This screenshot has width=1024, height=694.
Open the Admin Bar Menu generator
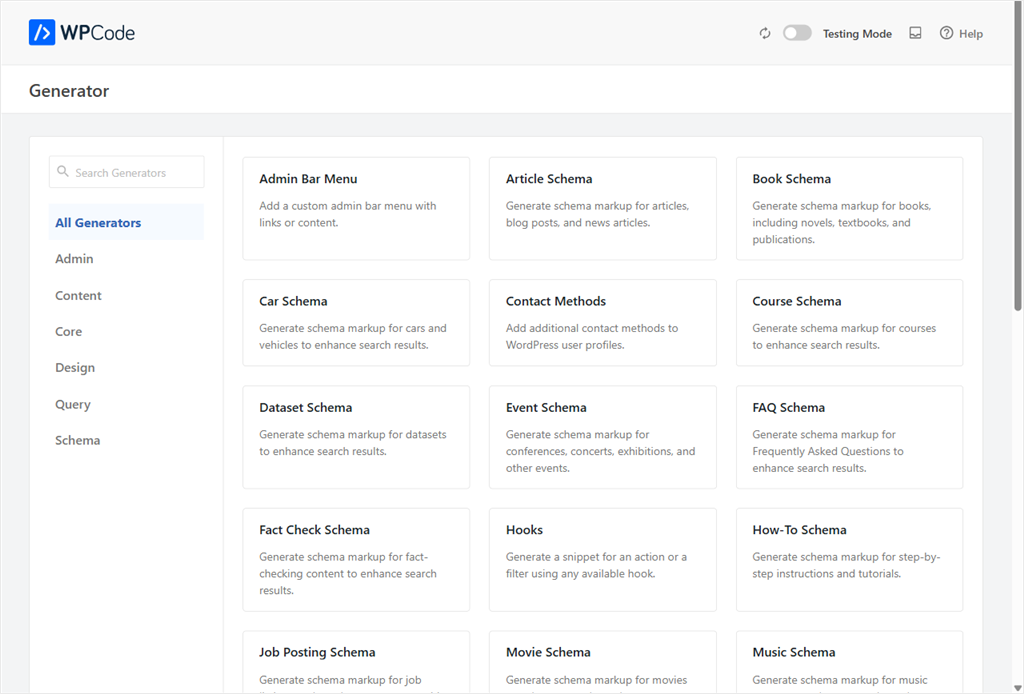pyautogui.click(x=356, y=208)
